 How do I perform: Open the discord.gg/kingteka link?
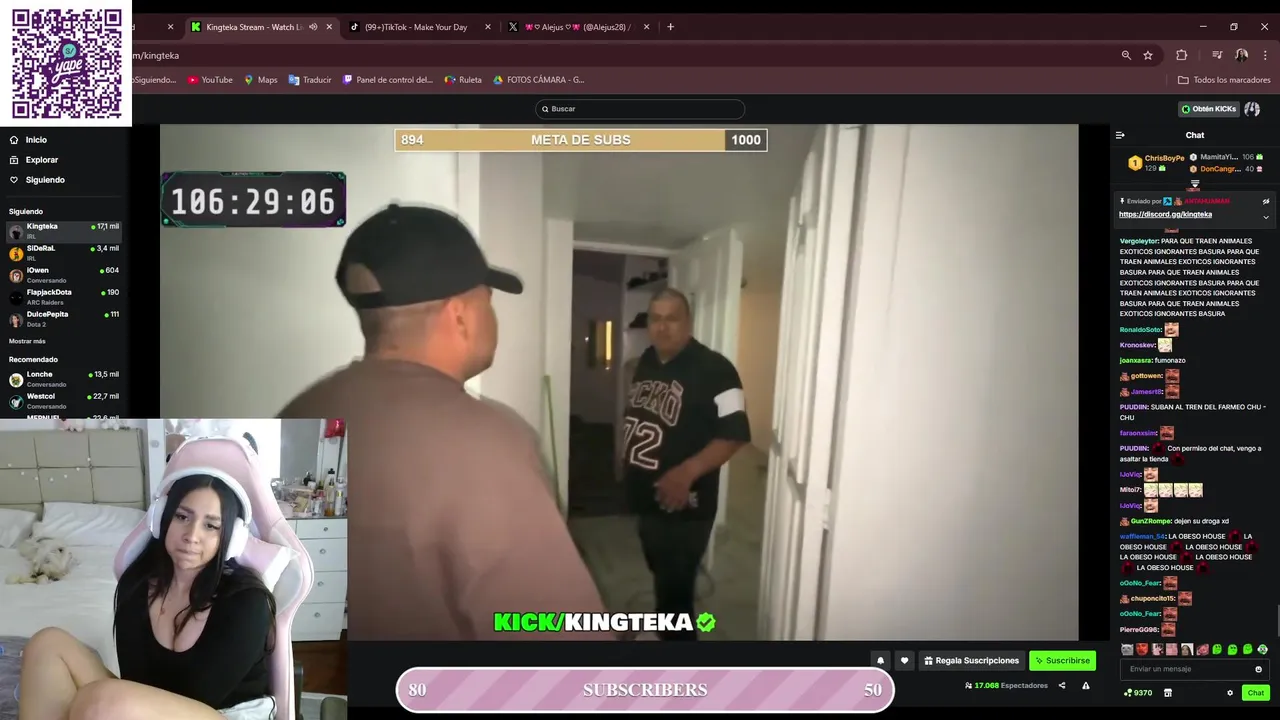coord(1165,214)
